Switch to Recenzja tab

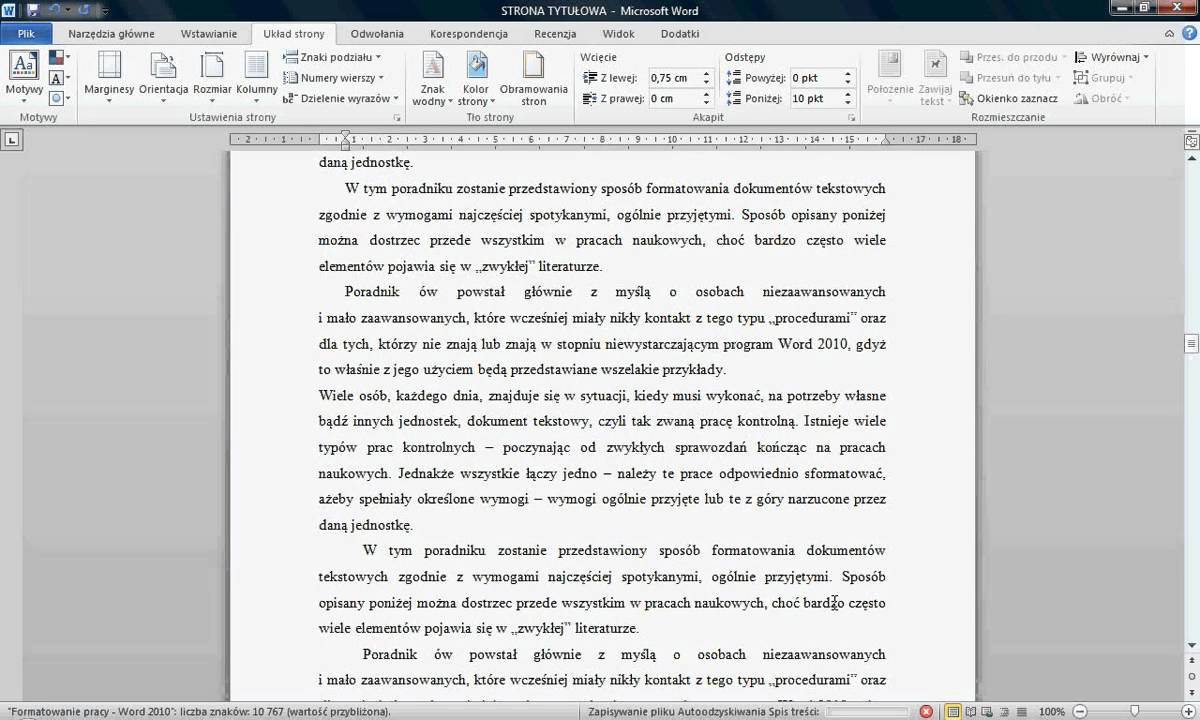[x=555, y=33]
